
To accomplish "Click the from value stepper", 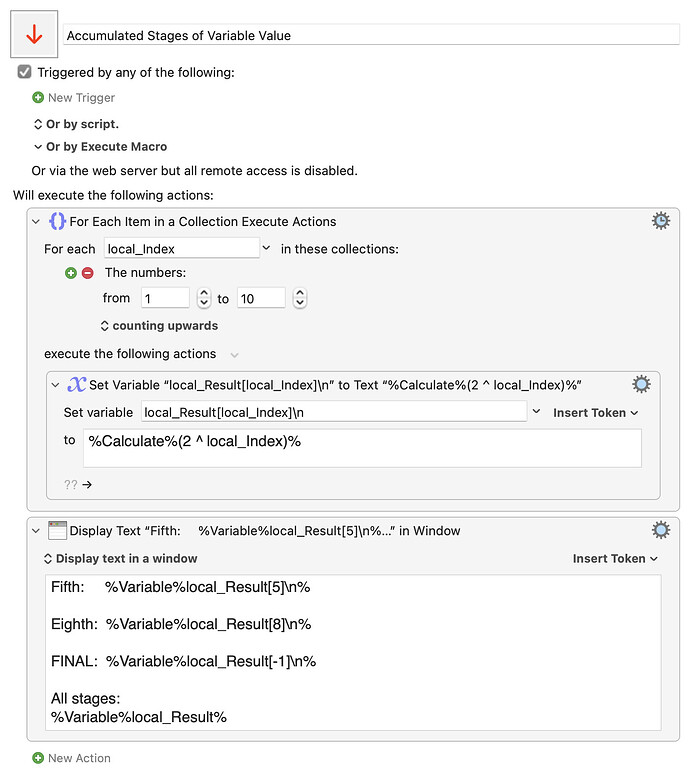I will click(204, 298).
